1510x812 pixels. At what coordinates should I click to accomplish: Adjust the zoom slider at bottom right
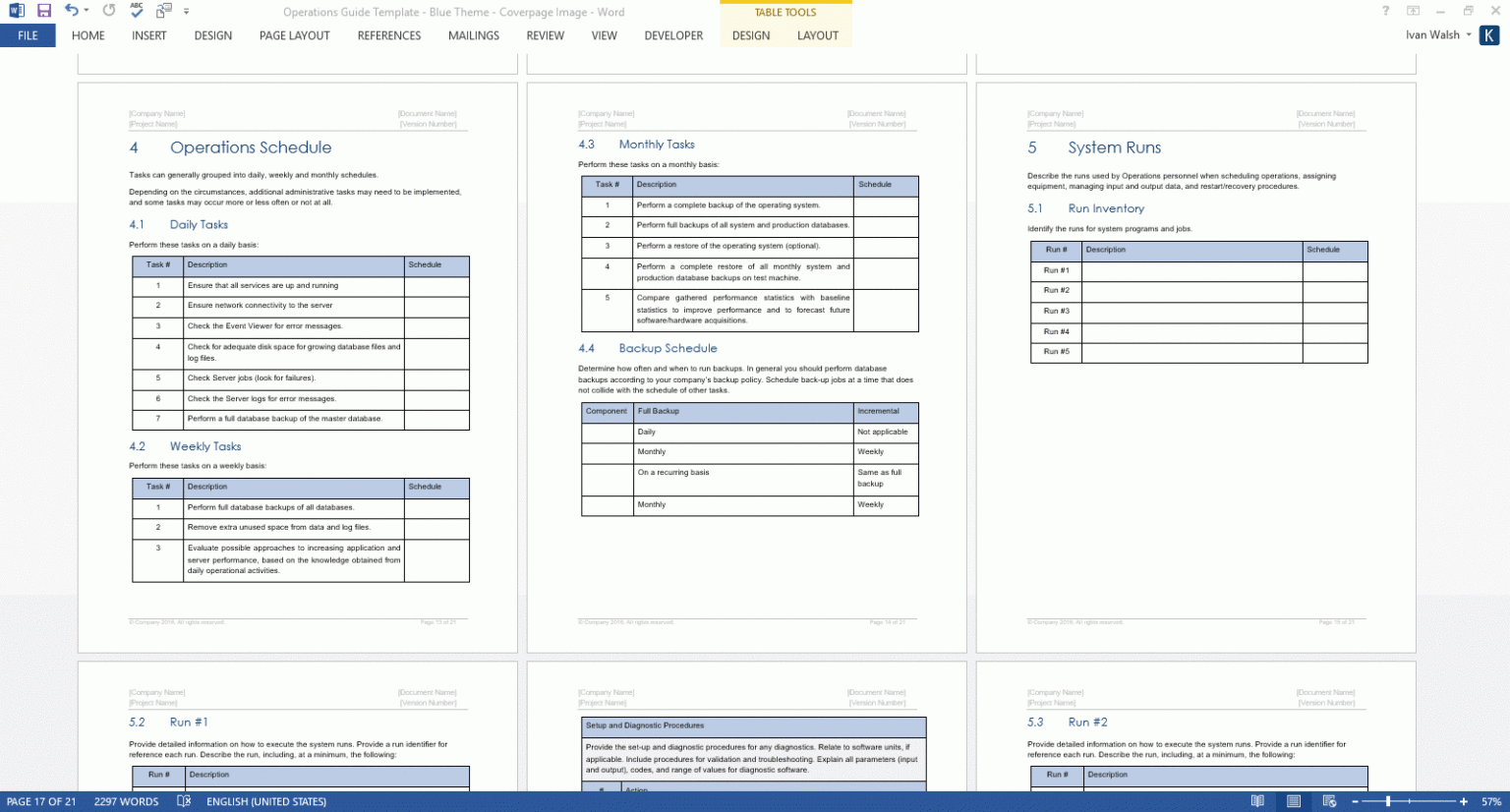1388,801
